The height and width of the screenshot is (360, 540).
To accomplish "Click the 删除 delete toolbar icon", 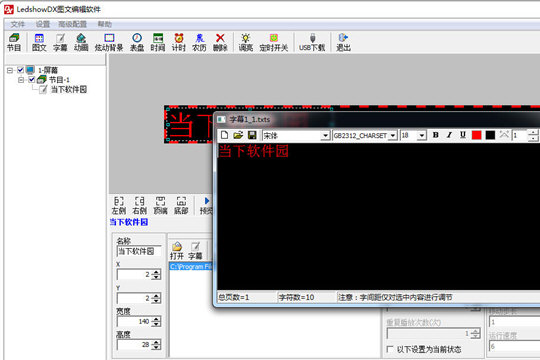I will pyautogui.click(x=220, y=42).
